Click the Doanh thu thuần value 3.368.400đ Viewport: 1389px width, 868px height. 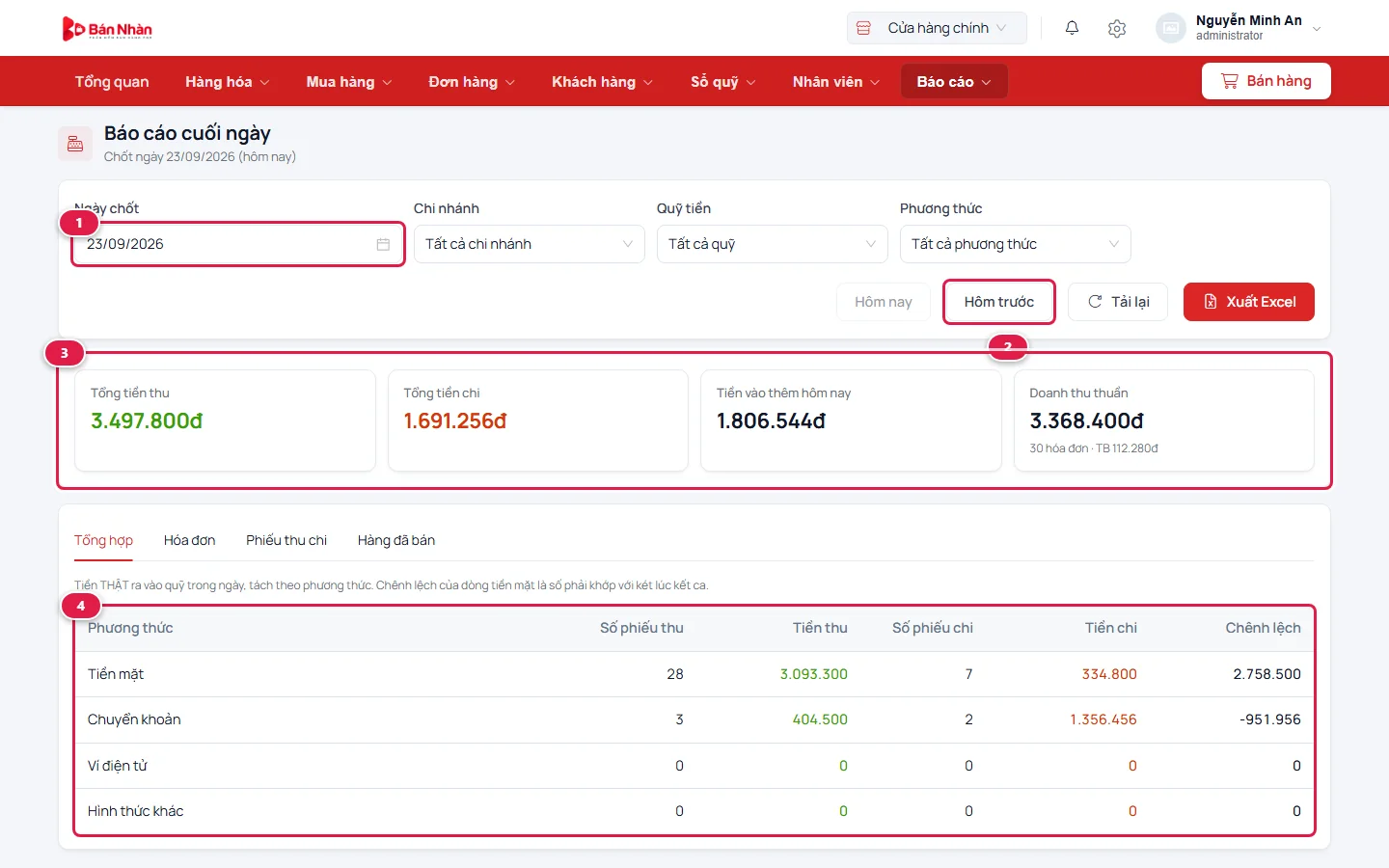coord(1087,420)
